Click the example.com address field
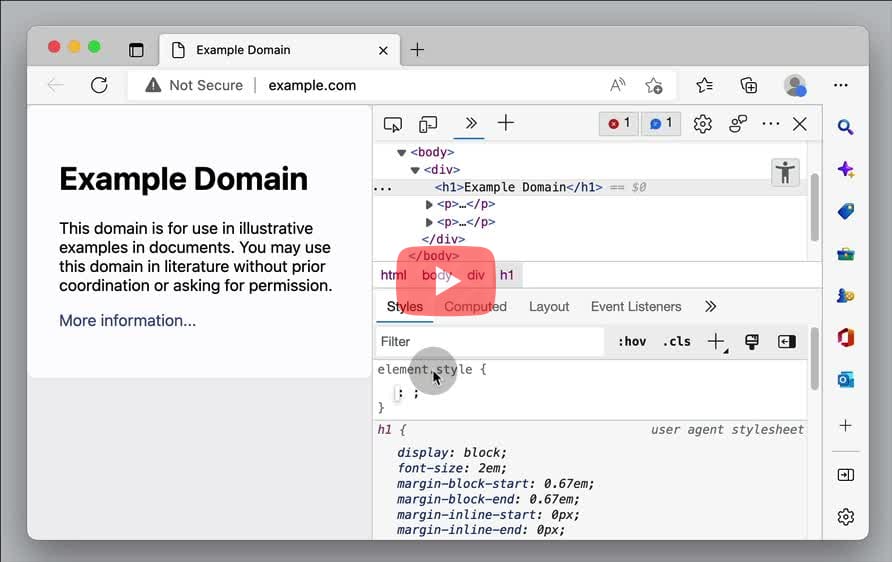892x562 pixels. pos(312,85)
